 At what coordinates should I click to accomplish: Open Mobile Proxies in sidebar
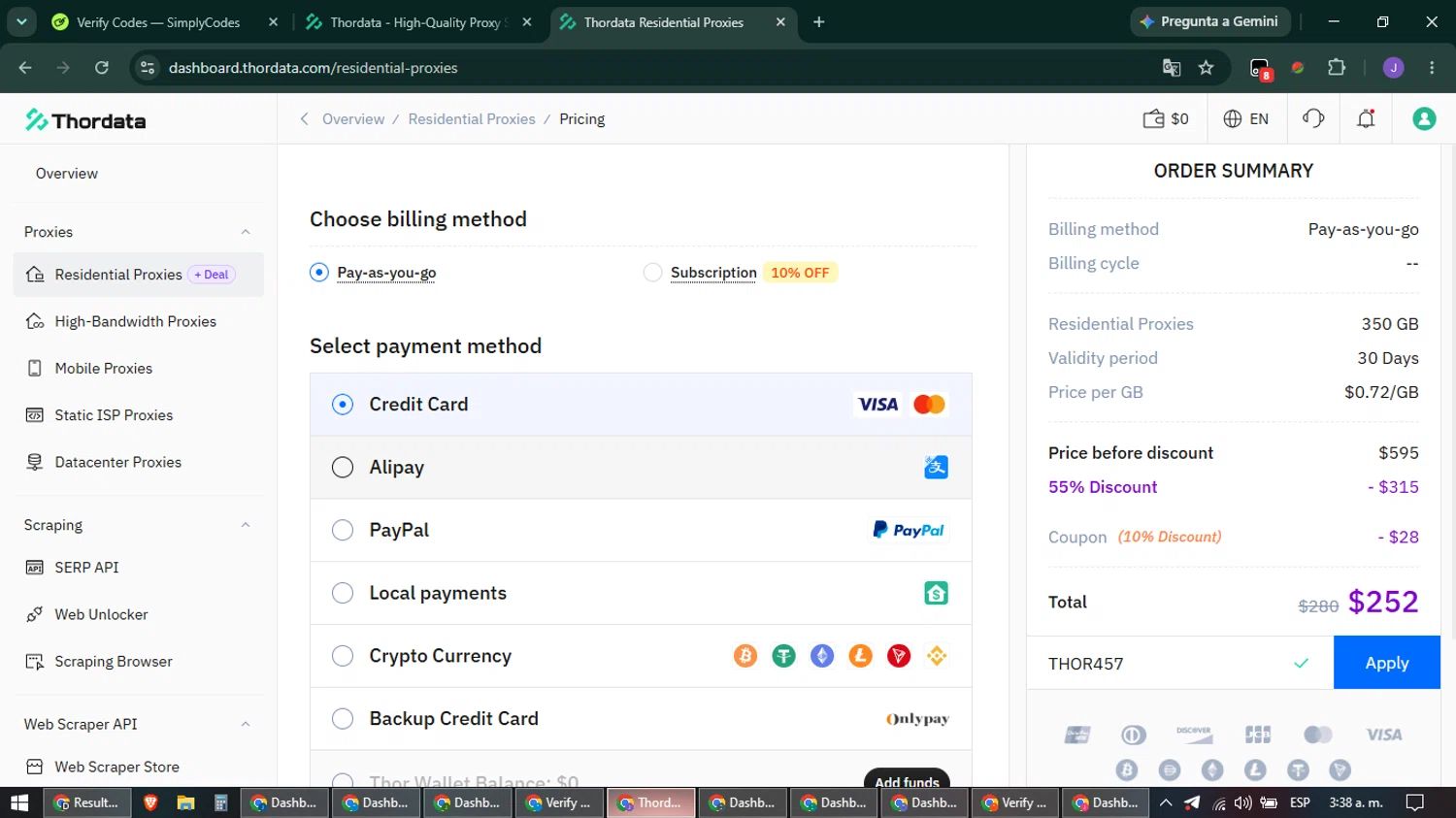tap(139, 369)
